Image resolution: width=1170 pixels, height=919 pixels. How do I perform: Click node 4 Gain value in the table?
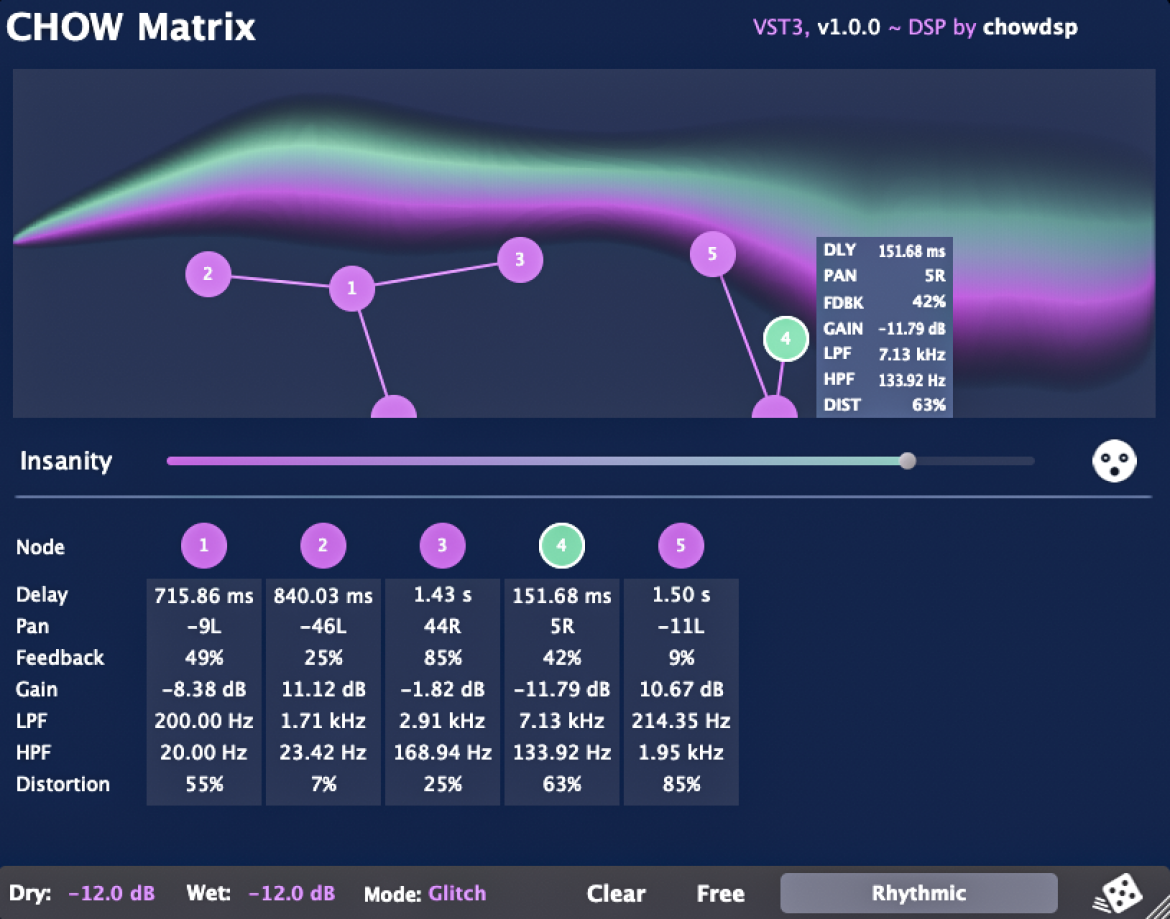pyautogui.click(x=562, y=689)
